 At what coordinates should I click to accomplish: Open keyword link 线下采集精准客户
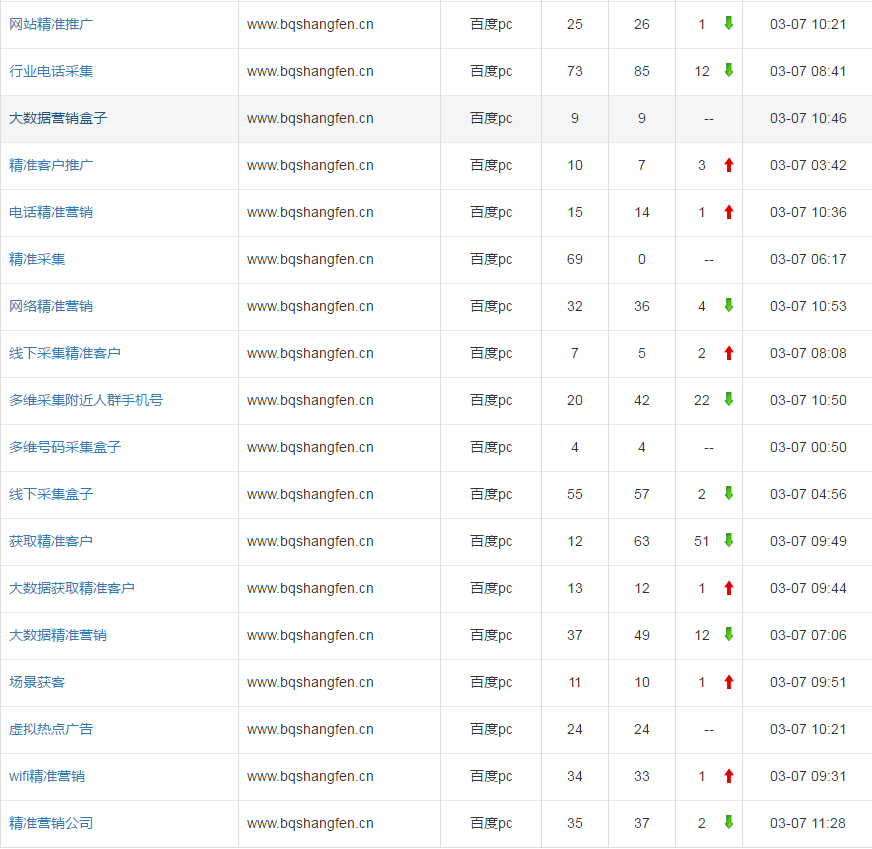click(x=65, y=353)
